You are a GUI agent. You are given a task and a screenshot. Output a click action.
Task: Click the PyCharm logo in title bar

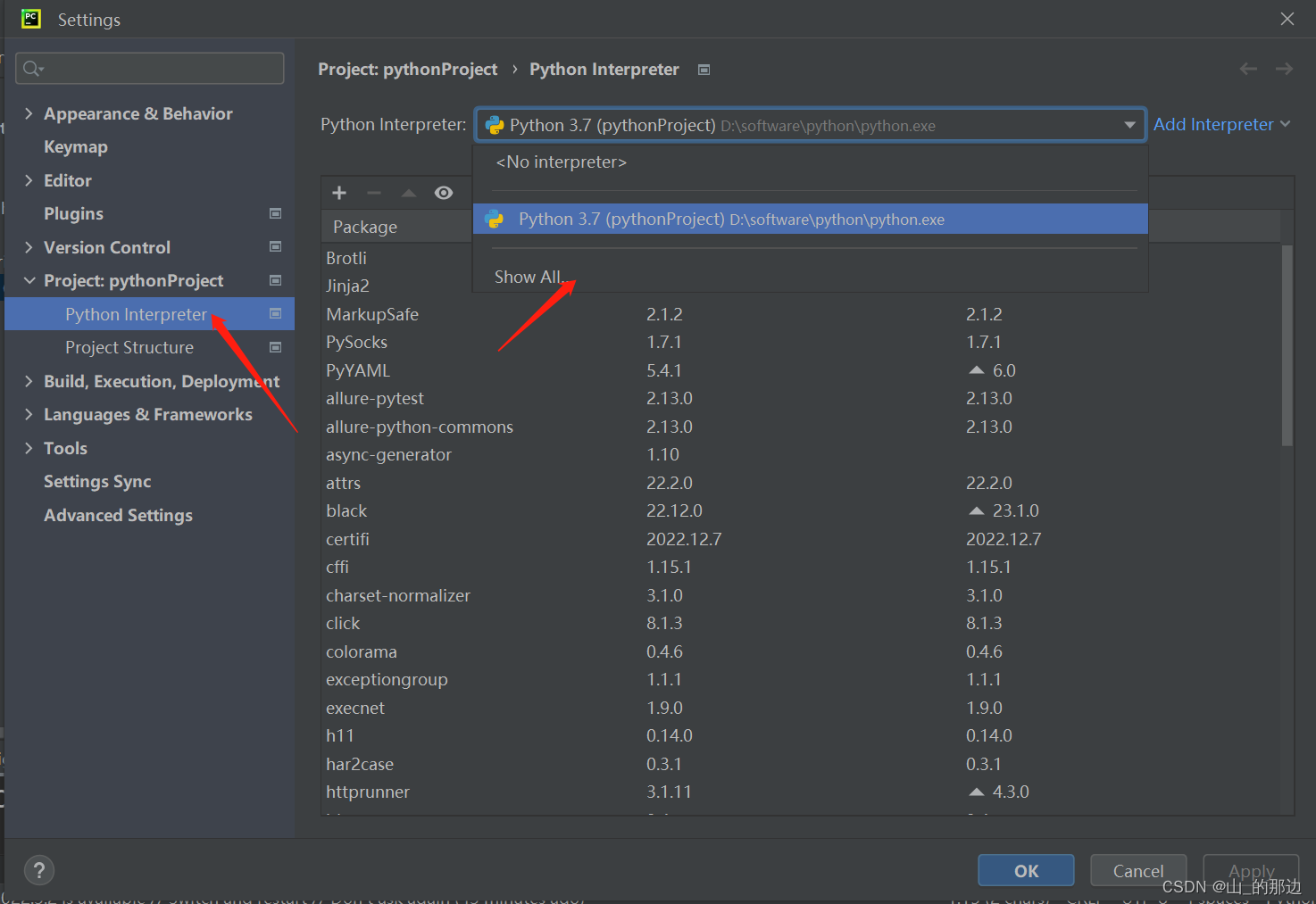coord(31,19)
